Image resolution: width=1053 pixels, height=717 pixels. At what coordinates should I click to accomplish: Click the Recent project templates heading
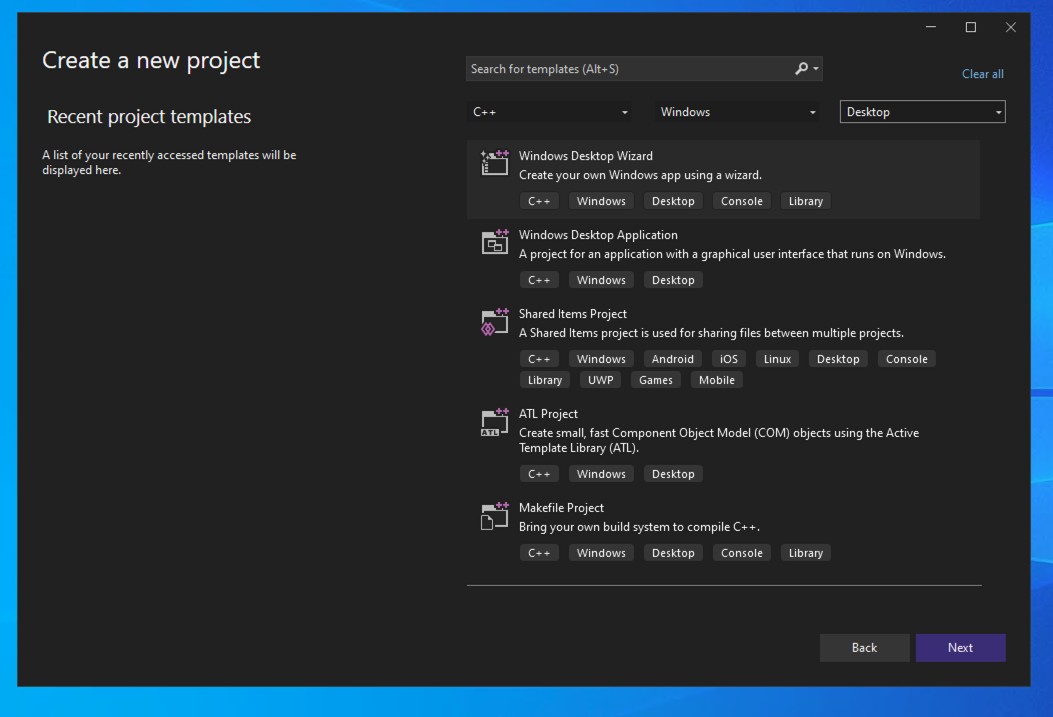pos(149,117)
